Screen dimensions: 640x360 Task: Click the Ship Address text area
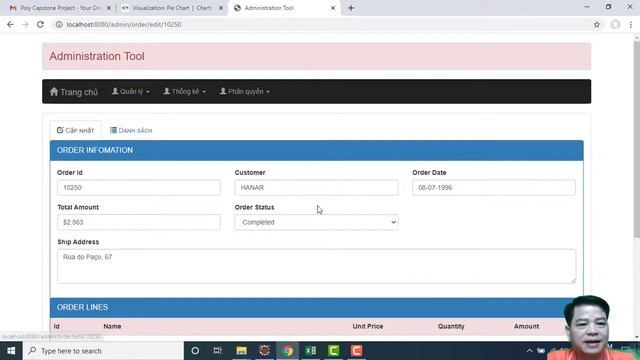tap(316, 266)
